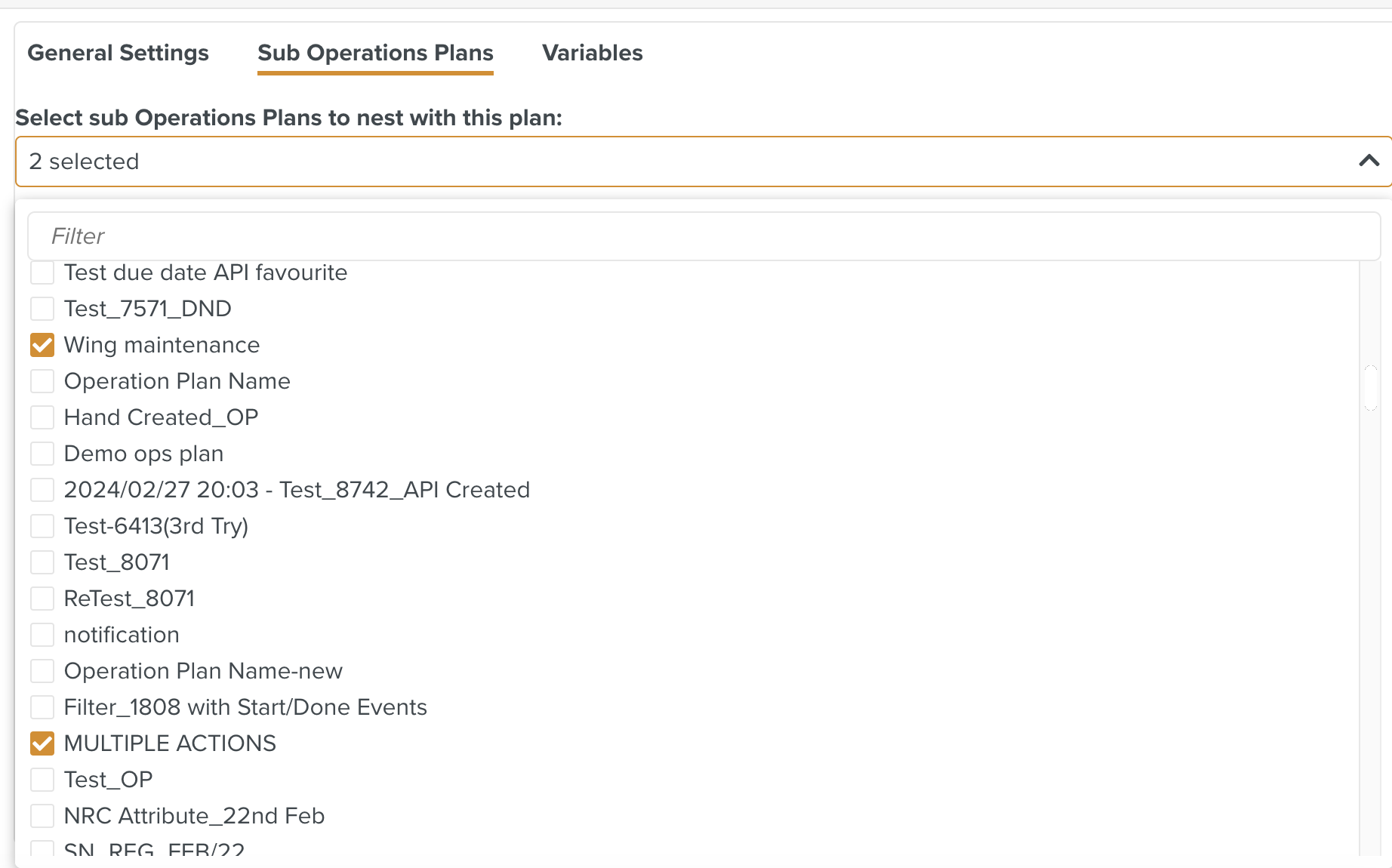
Task: Select the Hand Created_OP plan
Action: pos(42,417)
